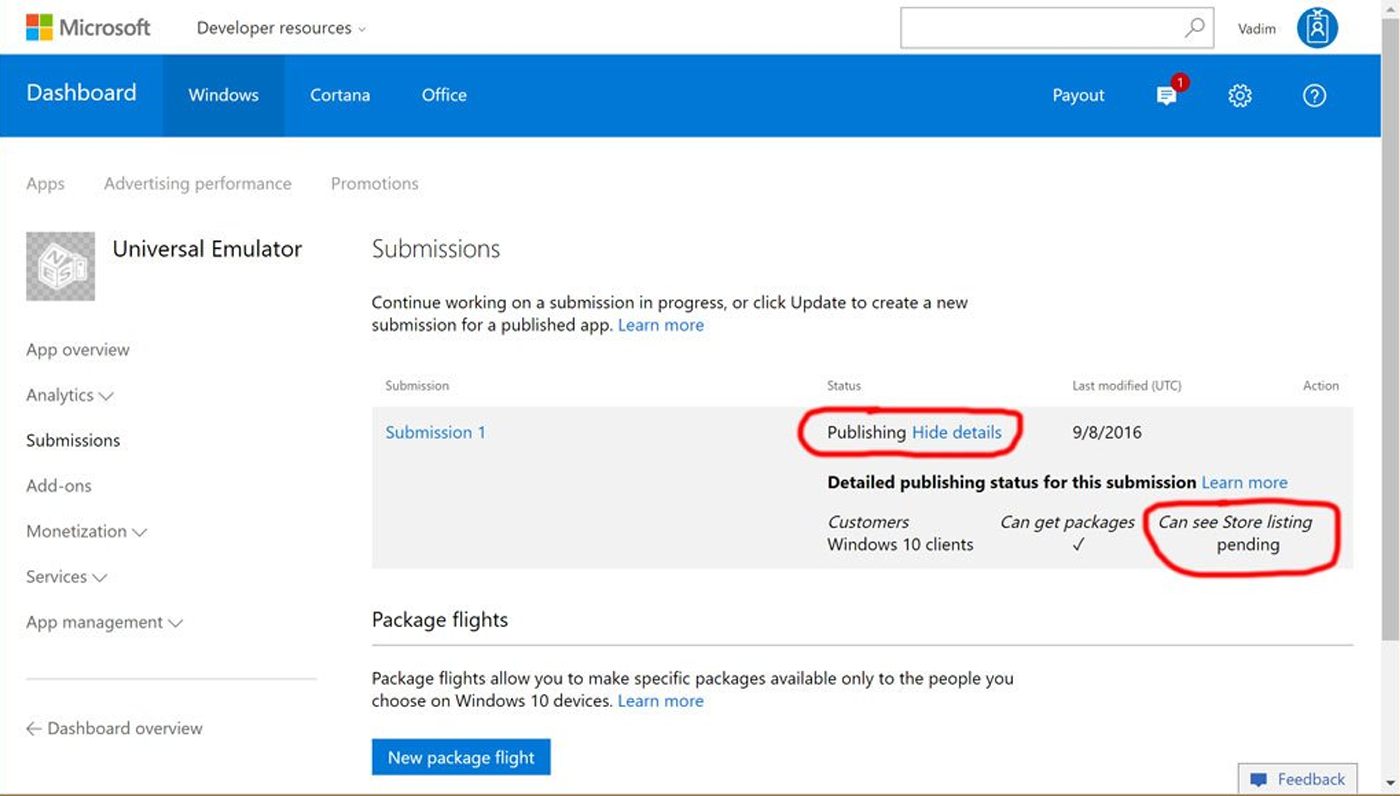
Task: Click the Universal Emulator app thumbnail
Action: point(61,266)
